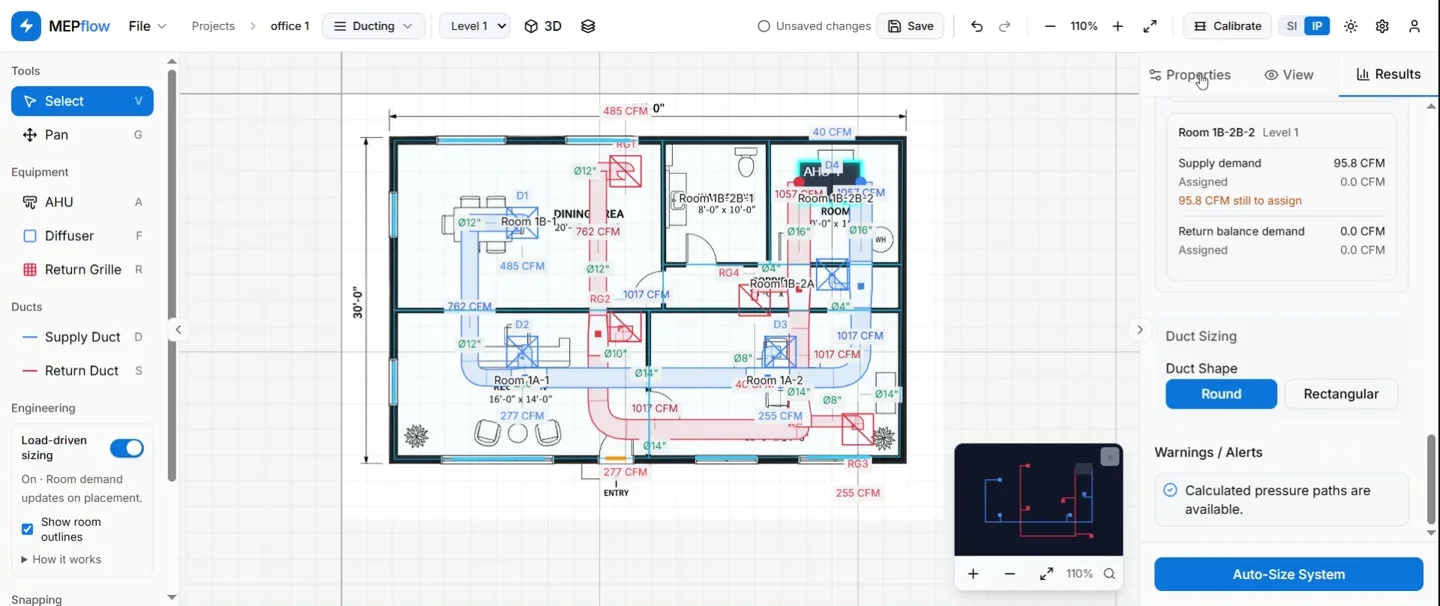Viewport: 1440px width, 606px height.
Task: Select the AHU unit on the plan
Action: [x=829, y=174]
